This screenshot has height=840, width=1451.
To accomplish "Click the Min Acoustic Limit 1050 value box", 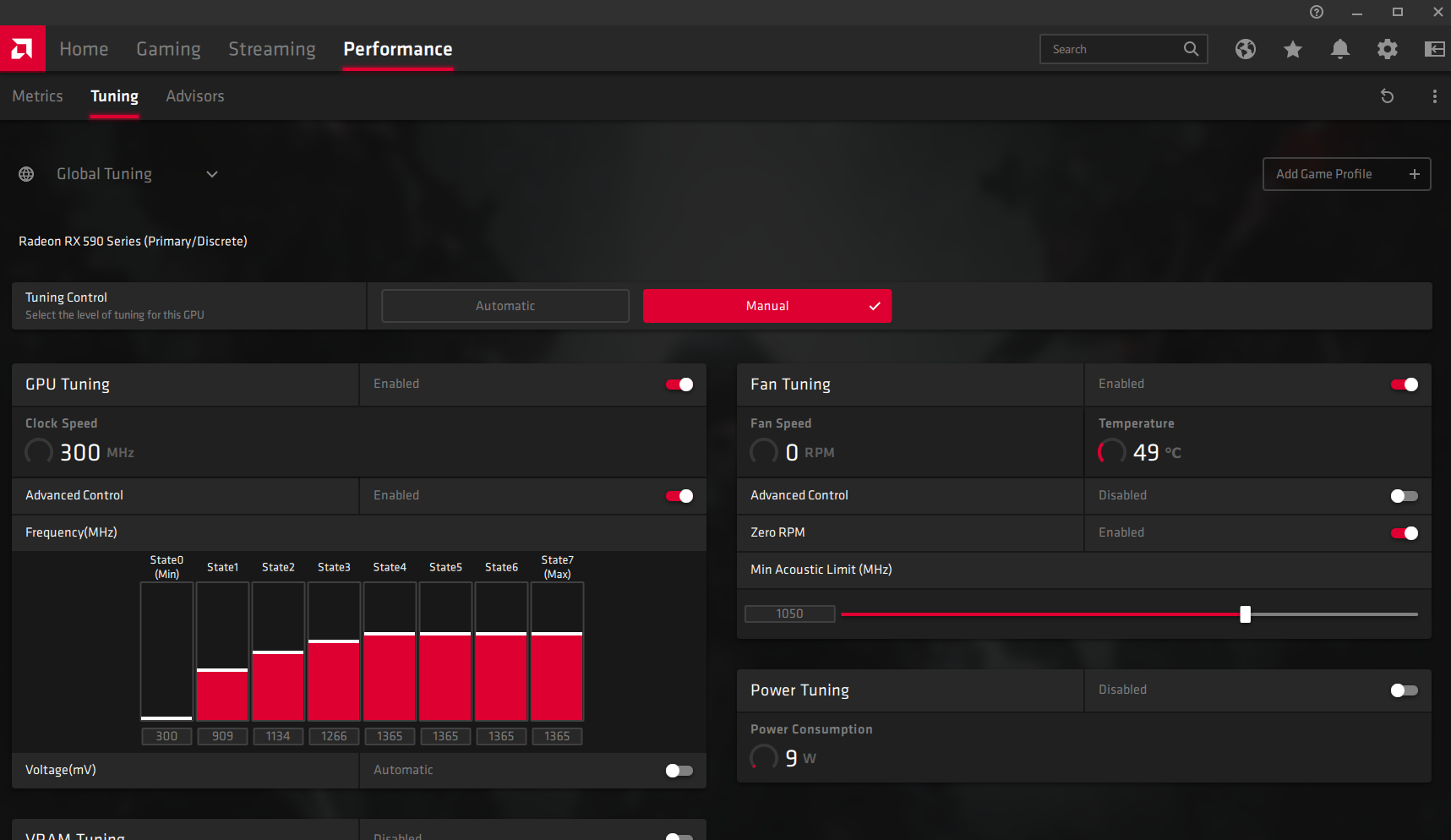I will pos(790,614).
